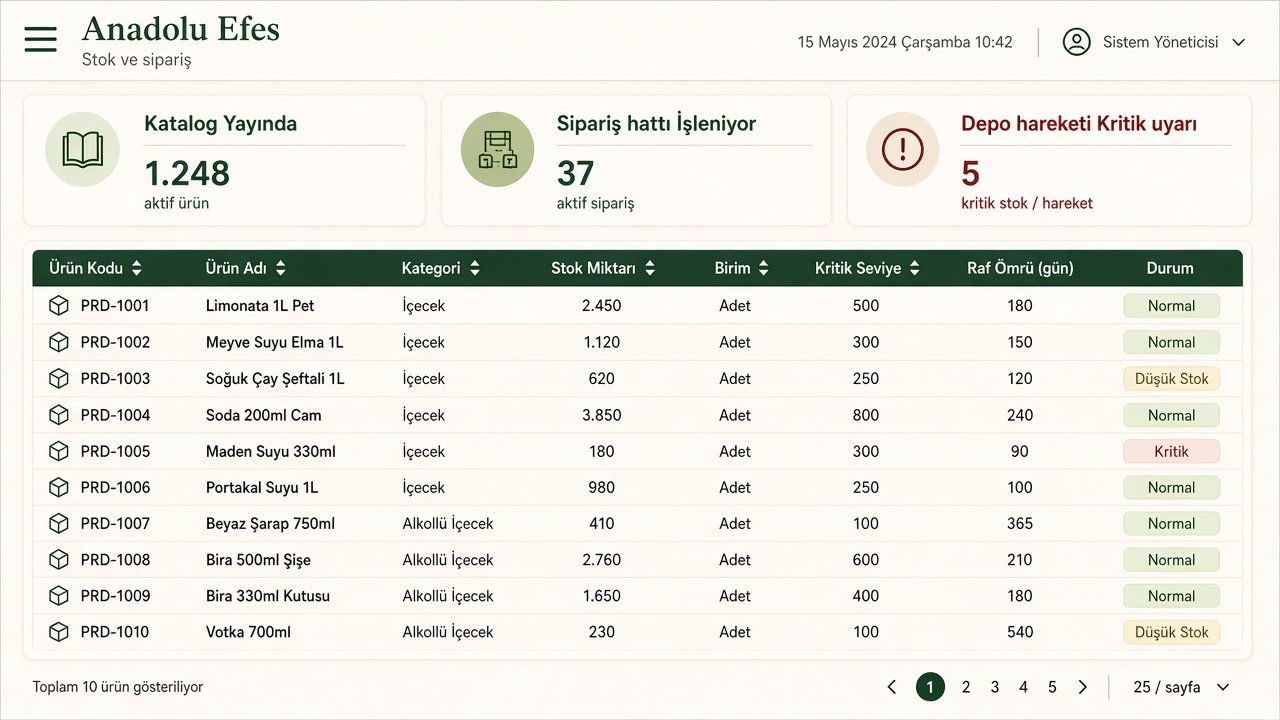Go to the next page arrow
Screen dimensions: 1280x720
coord(1082,687)
